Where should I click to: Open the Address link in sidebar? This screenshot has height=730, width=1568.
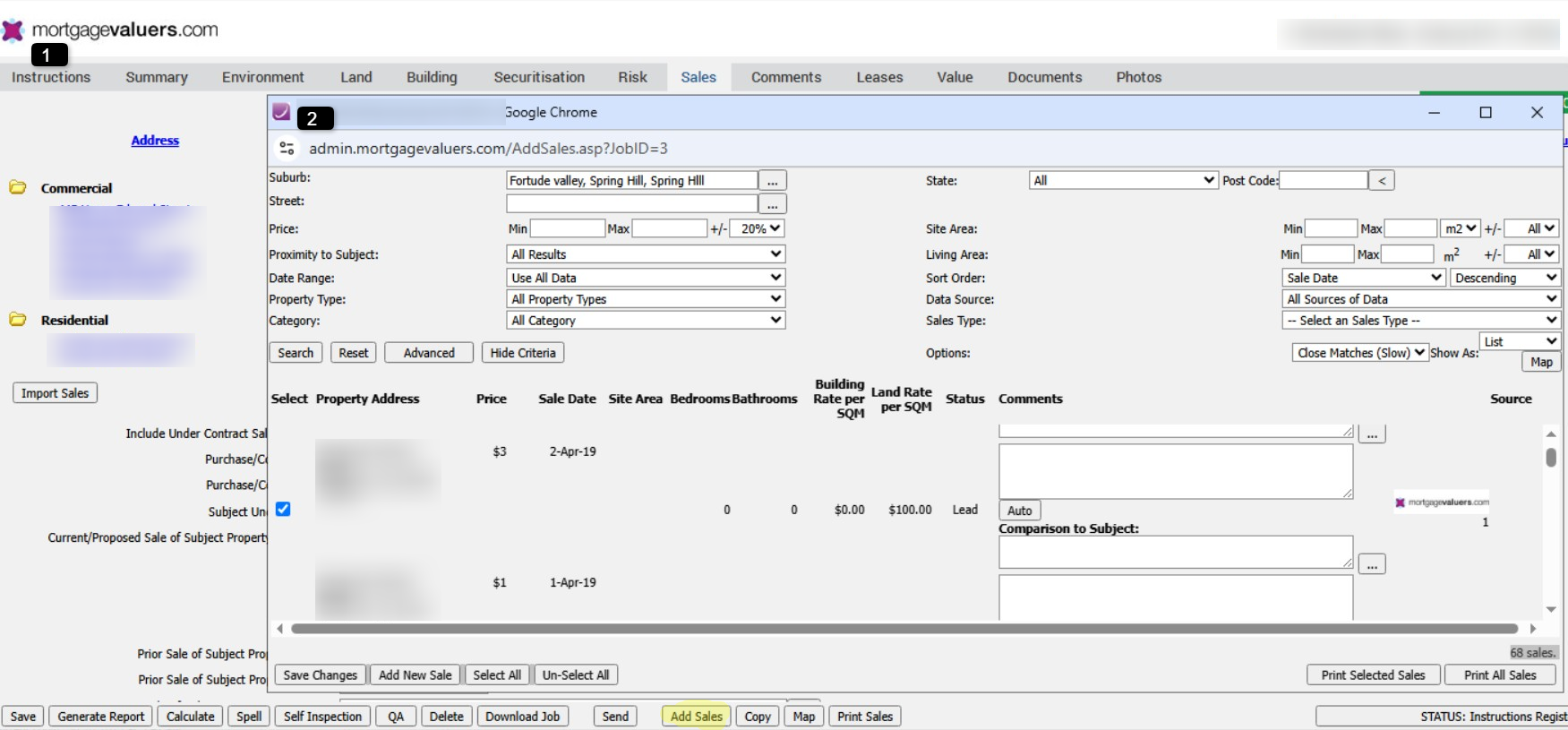pos(155,141)
